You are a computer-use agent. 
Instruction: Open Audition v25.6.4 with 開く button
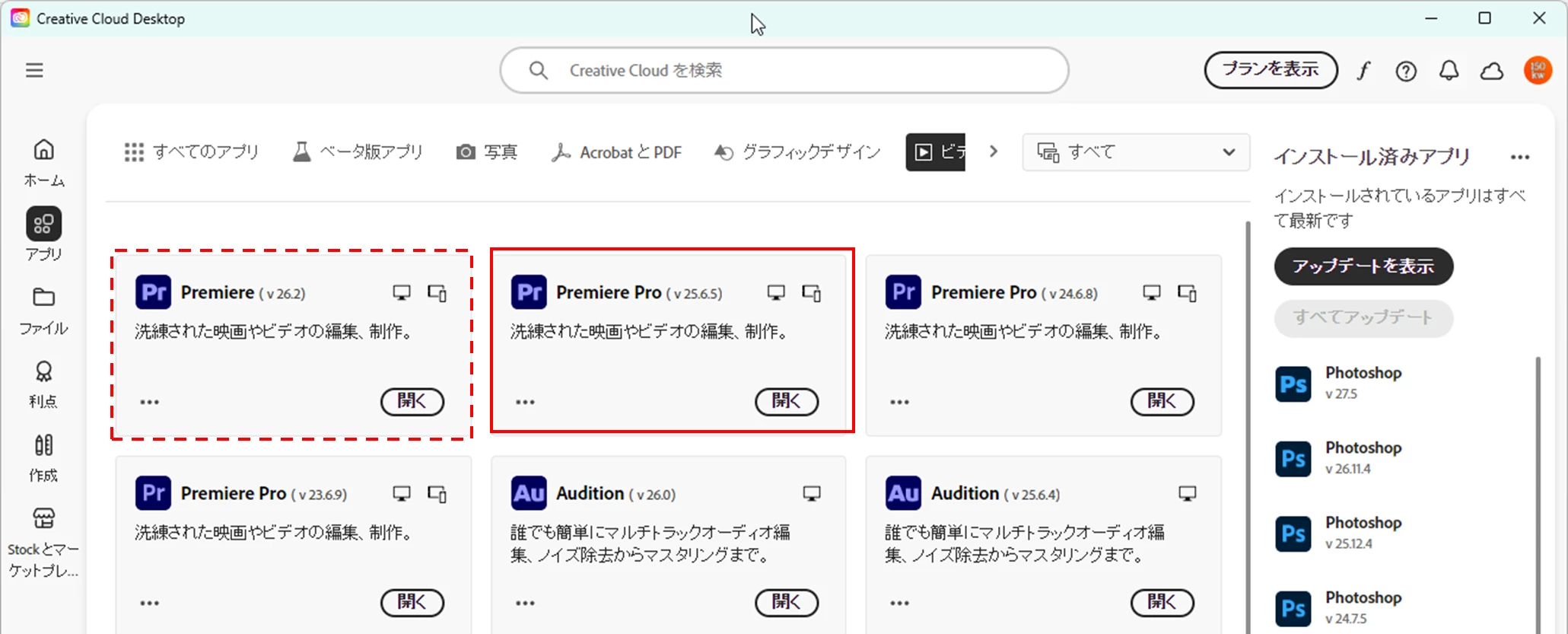tap(1162, 602)
